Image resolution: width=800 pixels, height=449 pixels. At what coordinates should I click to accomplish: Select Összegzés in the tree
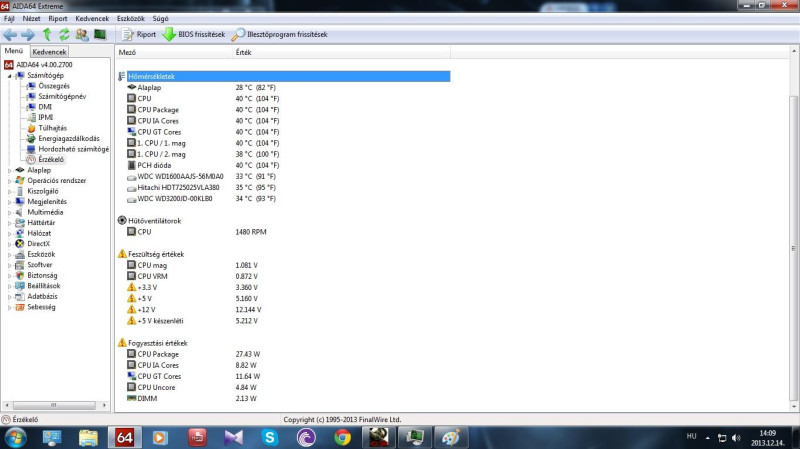pos(54,86)
